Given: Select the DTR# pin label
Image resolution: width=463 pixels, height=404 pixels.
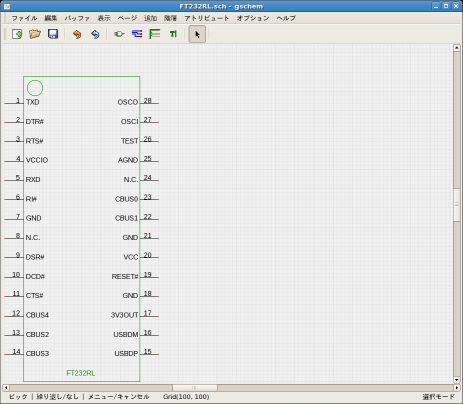Looking at the screenshot, I should [x=35, y=121].
